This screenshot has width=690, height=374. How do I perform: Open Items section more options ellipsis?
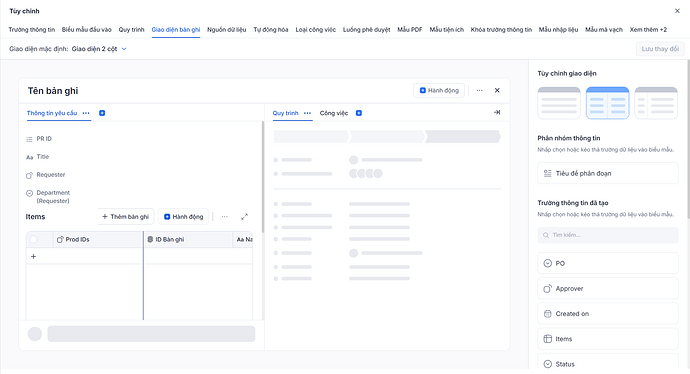click(224, 216)
